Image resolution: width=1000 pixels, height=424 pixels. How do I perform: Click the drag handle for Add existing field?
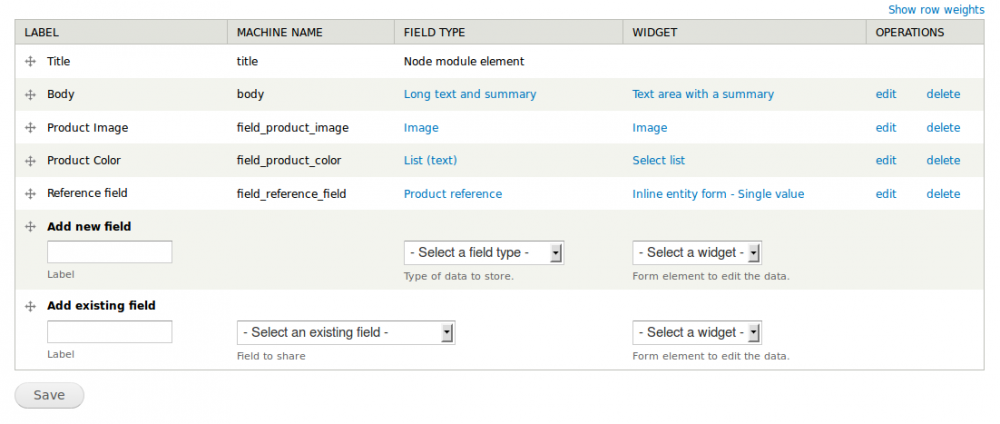pyautogui.click(x=30, y=306)
